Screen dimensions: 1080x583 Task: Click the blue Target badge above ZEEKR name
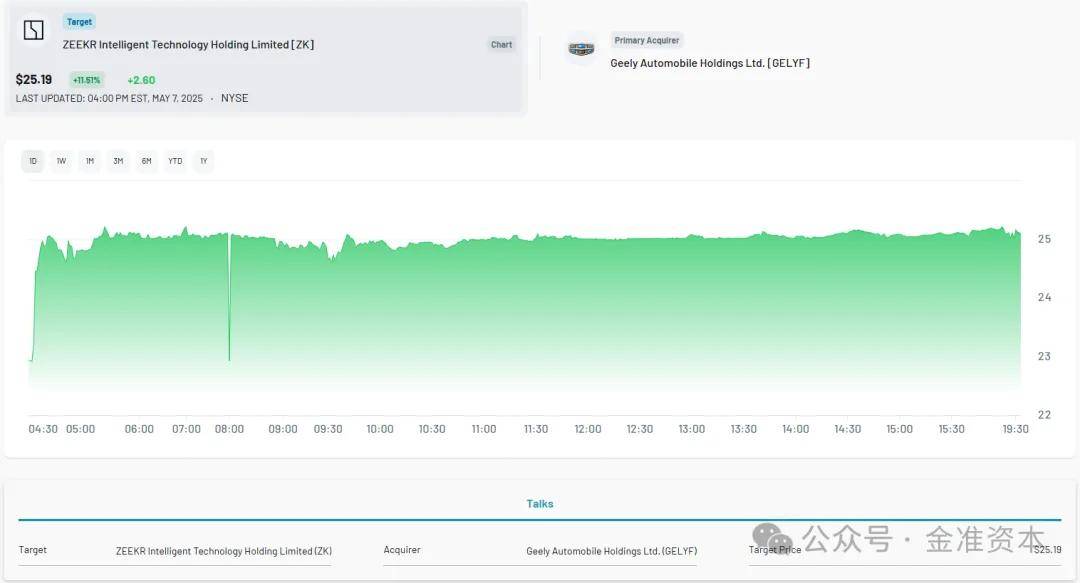tap(79, 22)
